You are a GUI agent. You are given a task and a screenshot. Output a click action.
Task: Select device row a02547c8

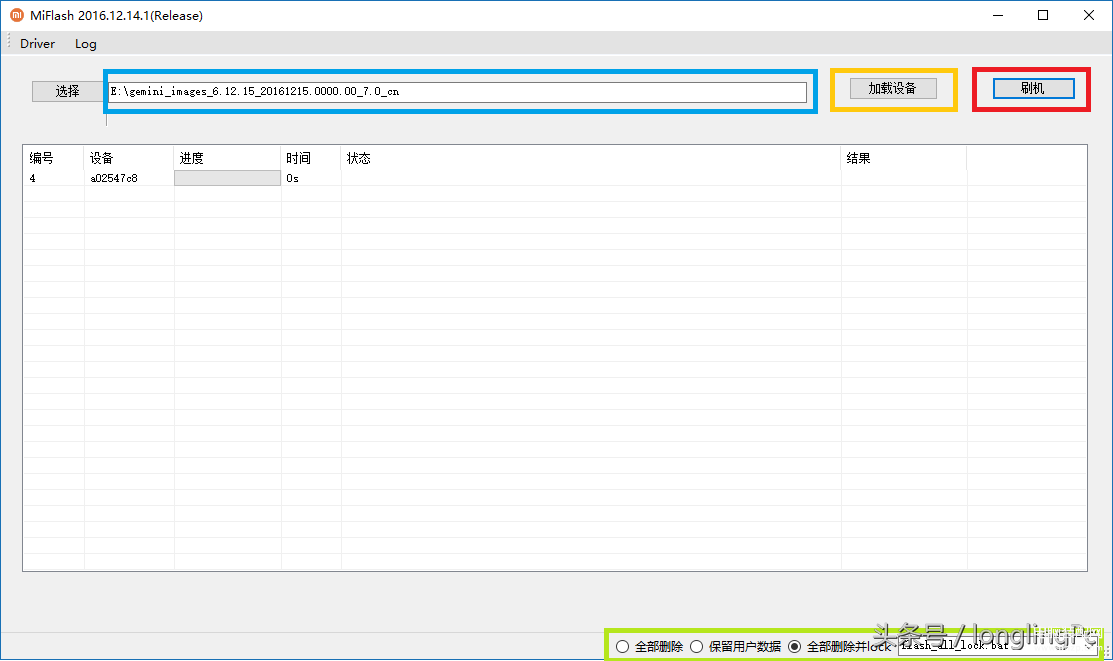pyautogui.click(x=554, y=178)
